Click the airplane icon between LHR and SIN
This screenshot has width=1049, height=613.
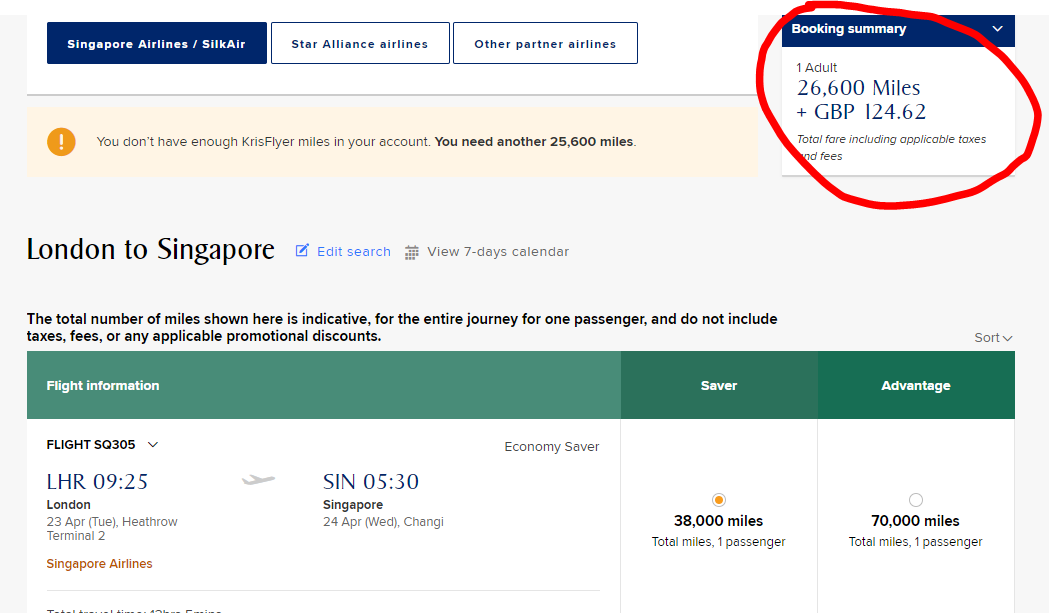(258, 481)
